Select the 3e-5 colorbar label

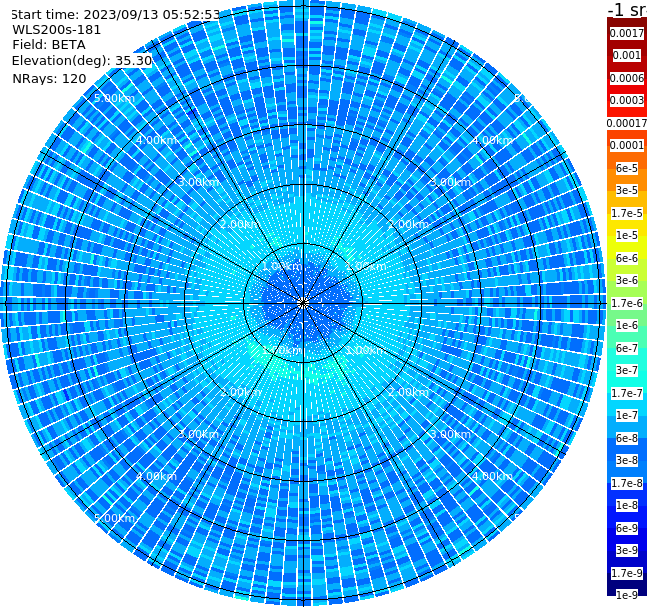click(x=627, y=190)
